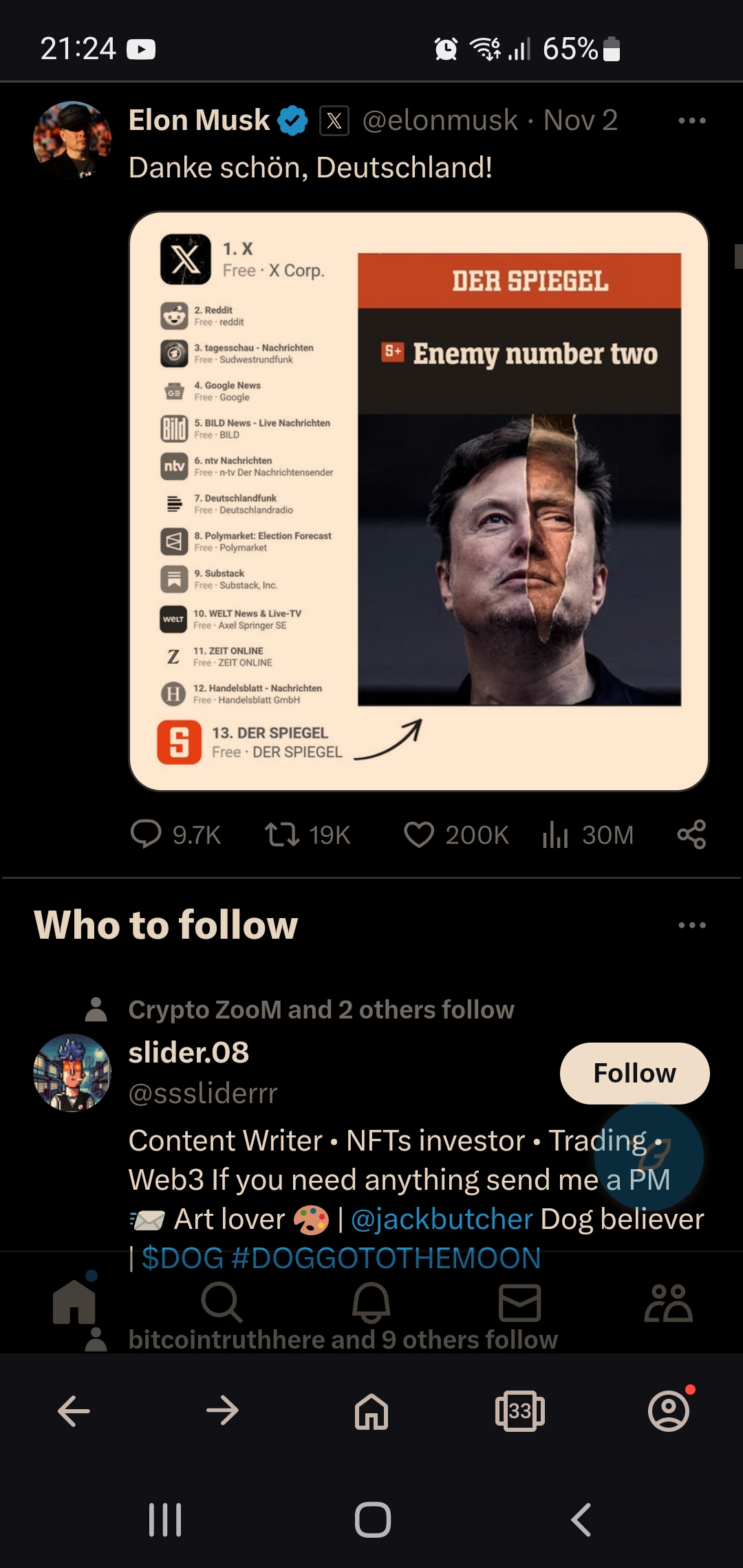This screenshot has width=743, height=1568.
Task: Open browser tab switcher showing 33
Action: click(520, 1411)
